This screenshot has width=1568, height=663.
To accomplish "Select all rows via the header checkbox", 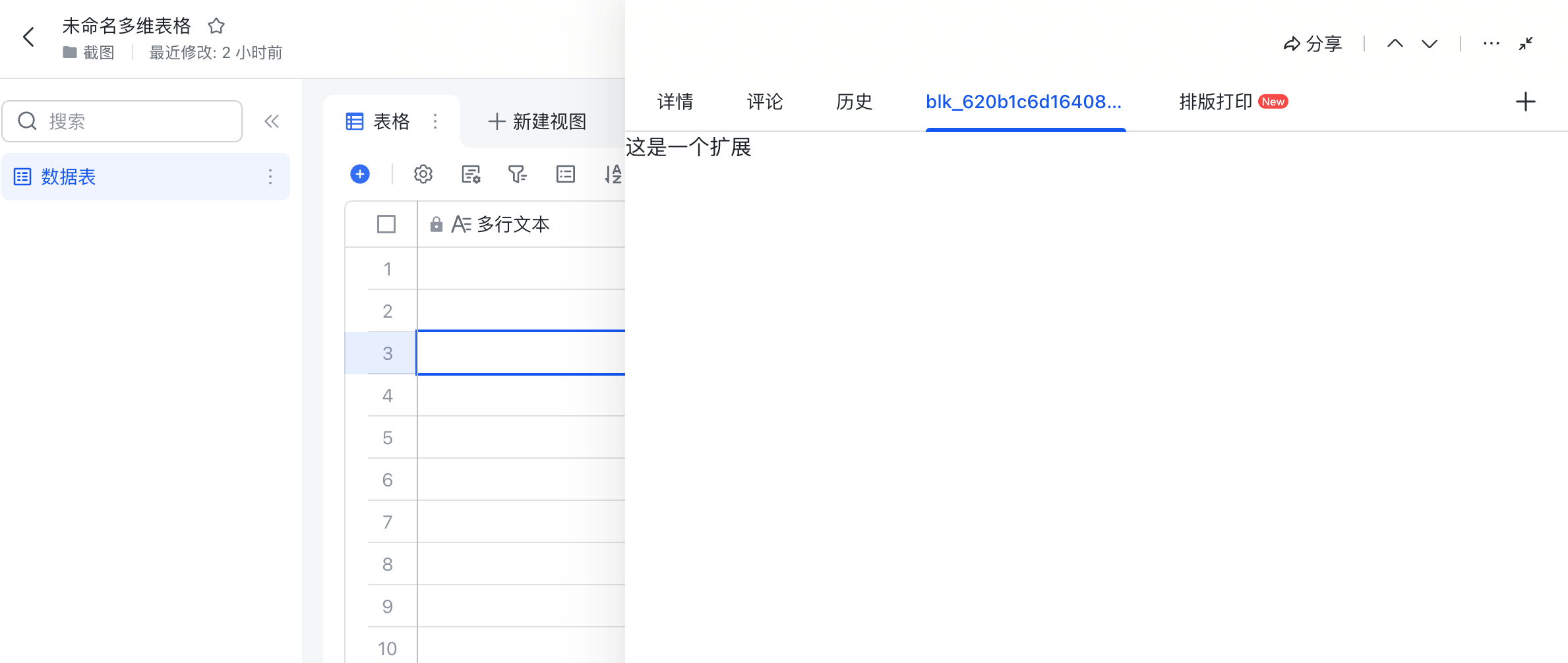I will [x=386, y=224].
